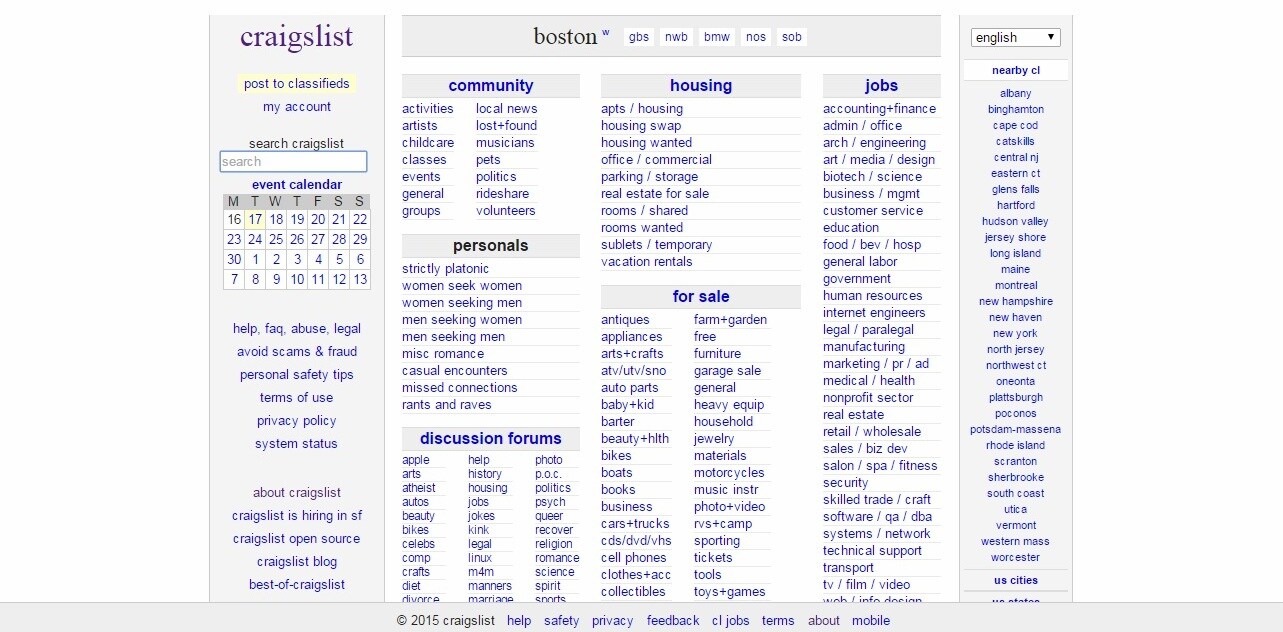Go to nearby city albany
Image resolution: width=1283 pixels, height=632 pixels.
(1016, 93)
